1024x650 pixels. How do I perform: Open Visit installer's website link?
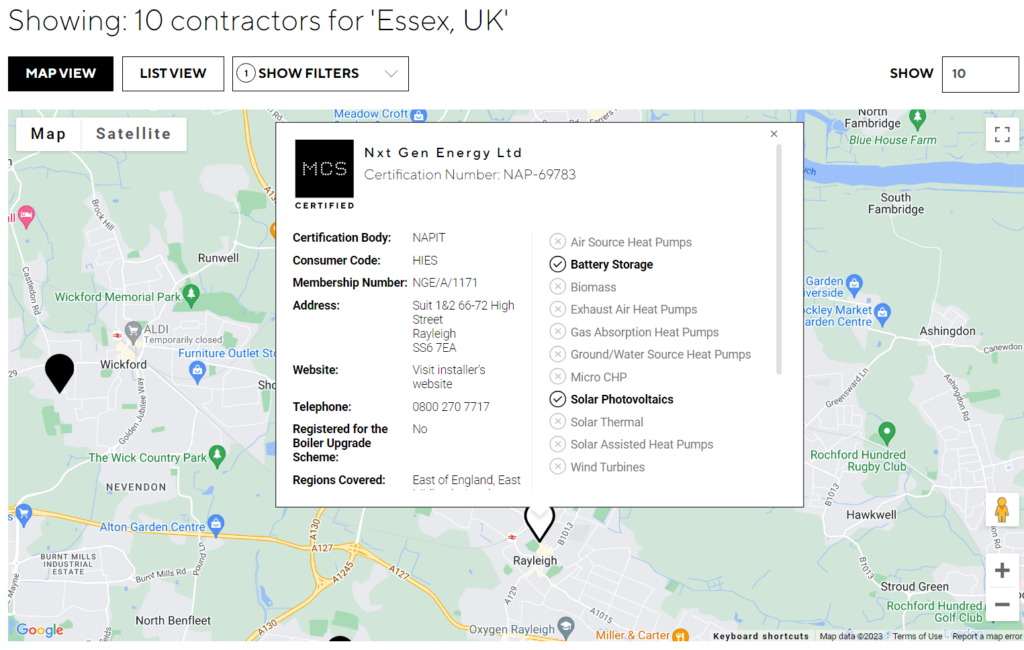(x=449, y=377)
